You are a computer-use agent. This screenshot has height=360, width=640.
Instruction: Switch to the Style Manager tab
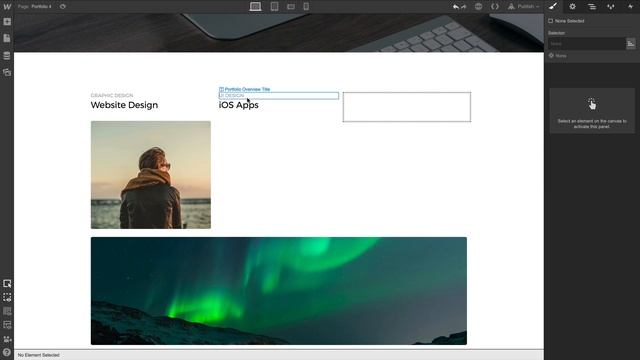coord(611,7)
